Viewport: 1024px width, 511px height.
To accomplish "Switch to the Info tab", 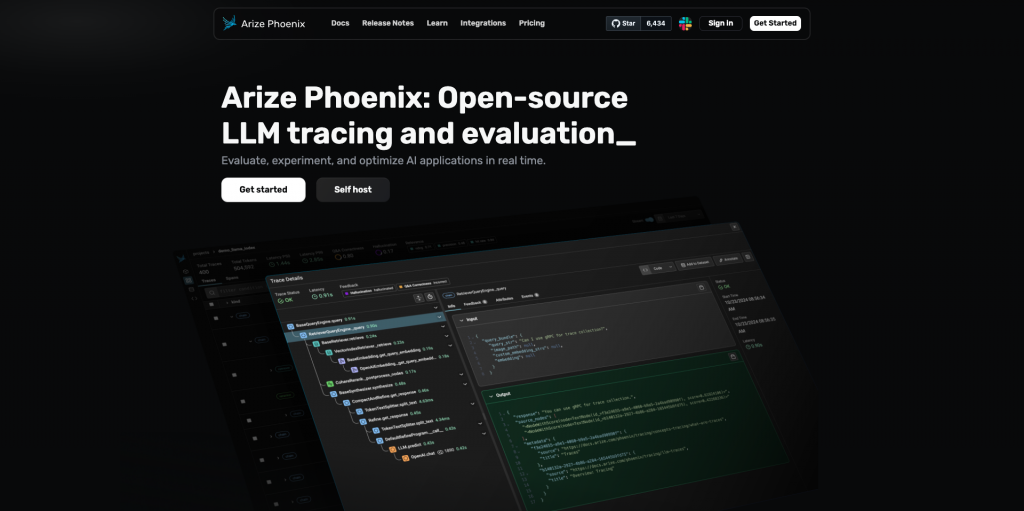I will (x=451, y=306).
